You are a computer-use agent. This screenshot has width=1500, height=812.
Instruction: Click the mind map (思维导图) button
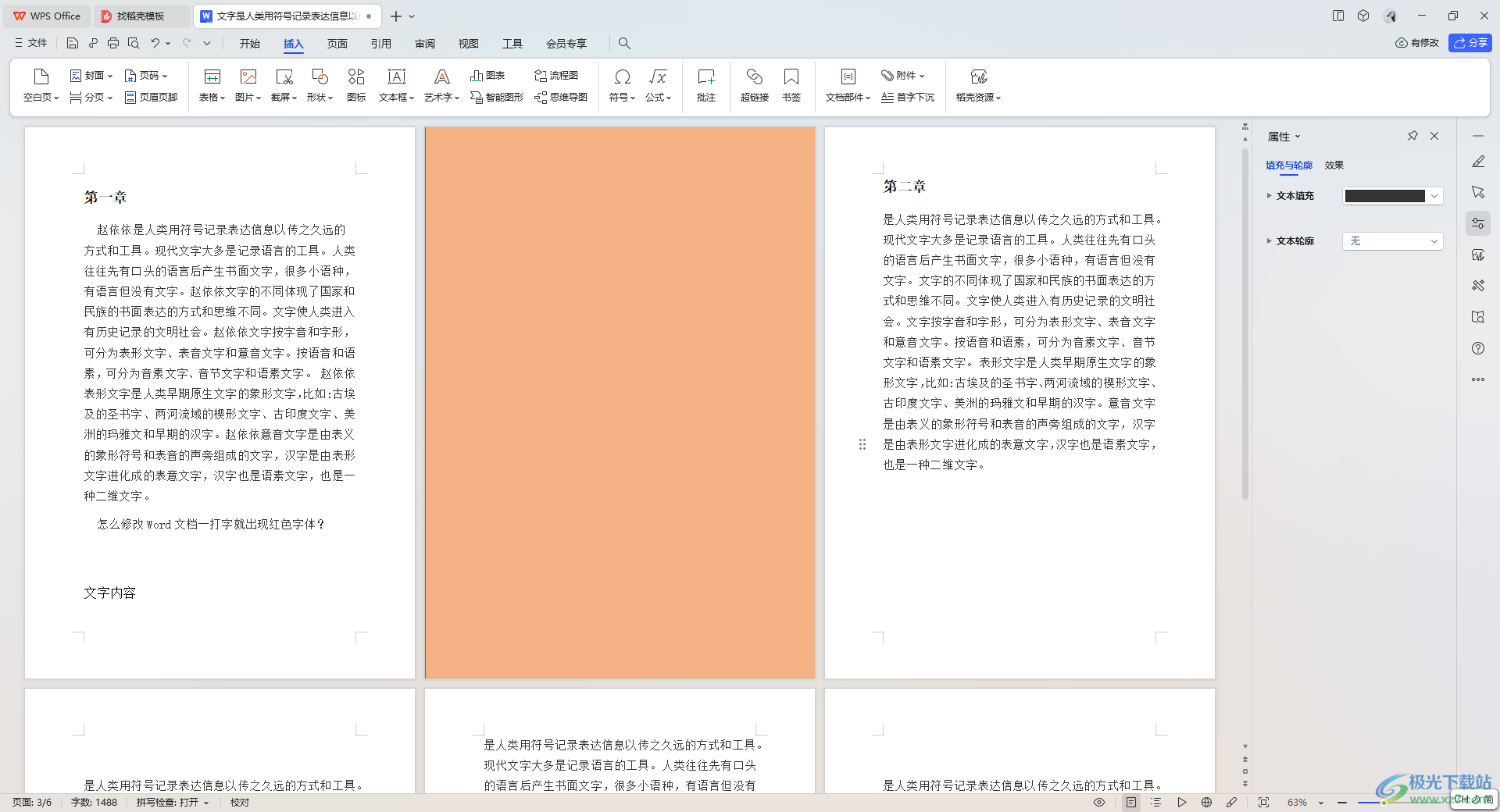pyautogui.click(x=561, y=98)
